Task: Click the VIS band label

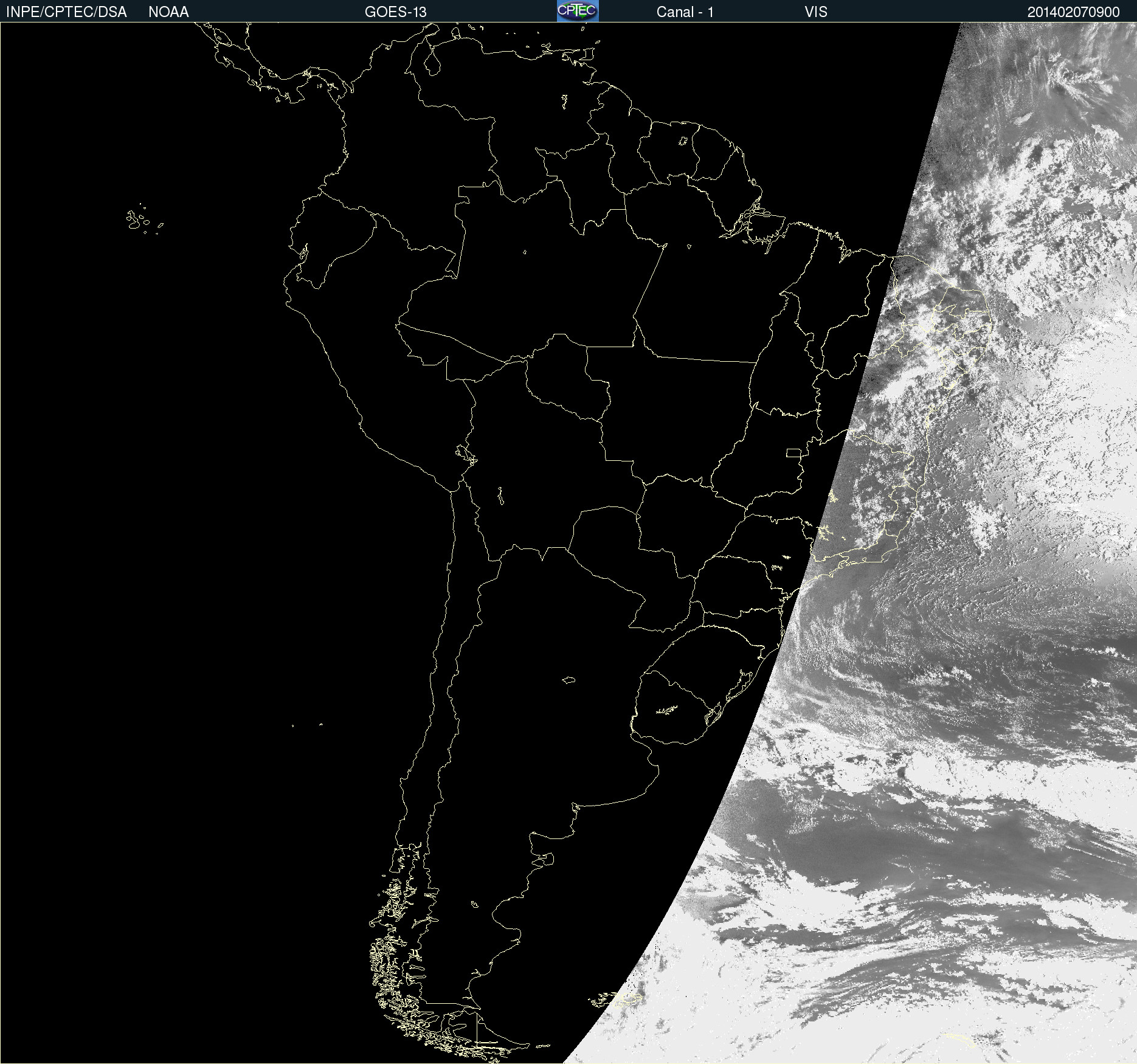Action: [x=816, y=12]
